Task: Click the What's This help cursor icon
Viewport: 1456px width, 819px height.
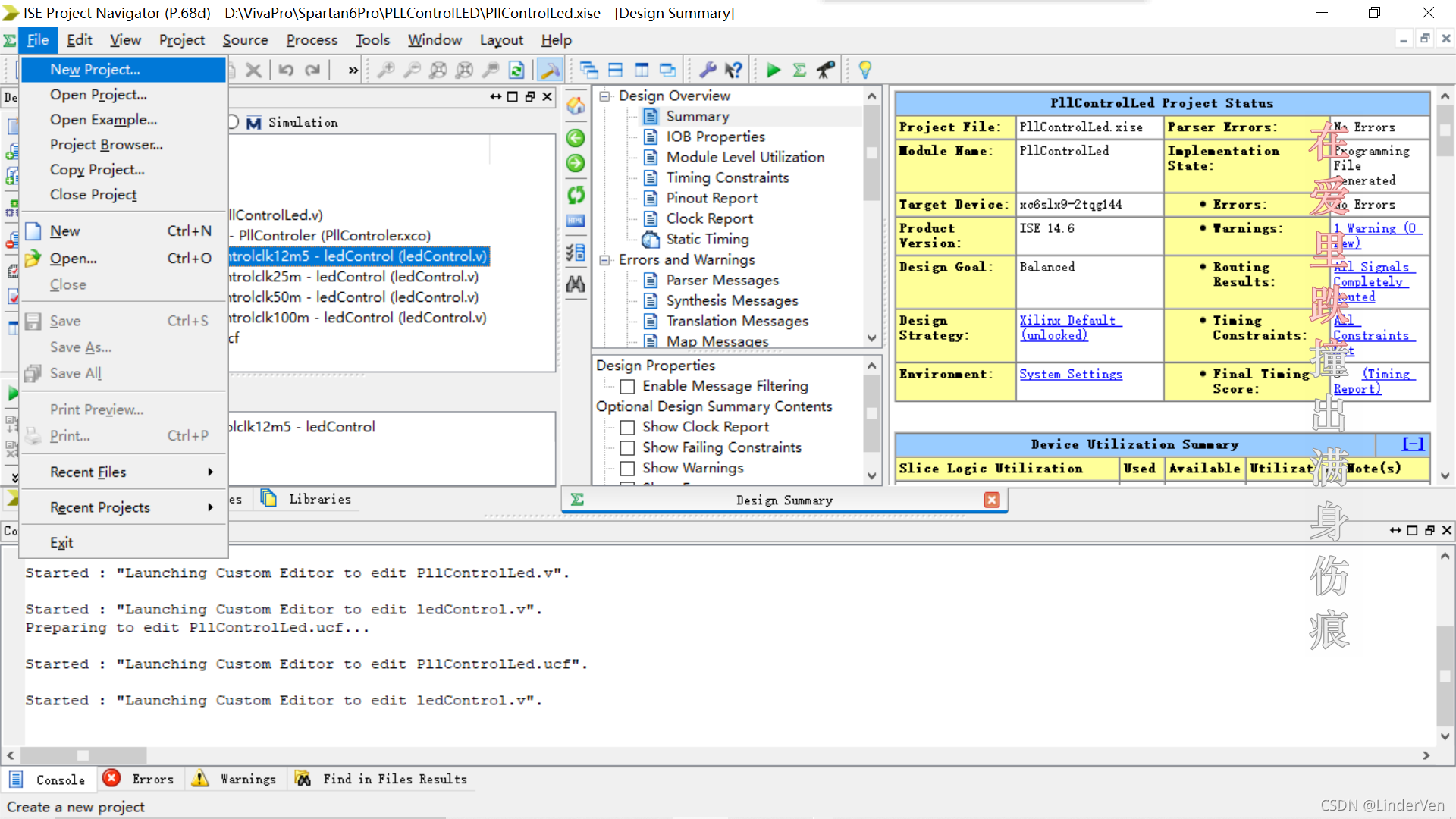Action: click(x=733, y=71)
